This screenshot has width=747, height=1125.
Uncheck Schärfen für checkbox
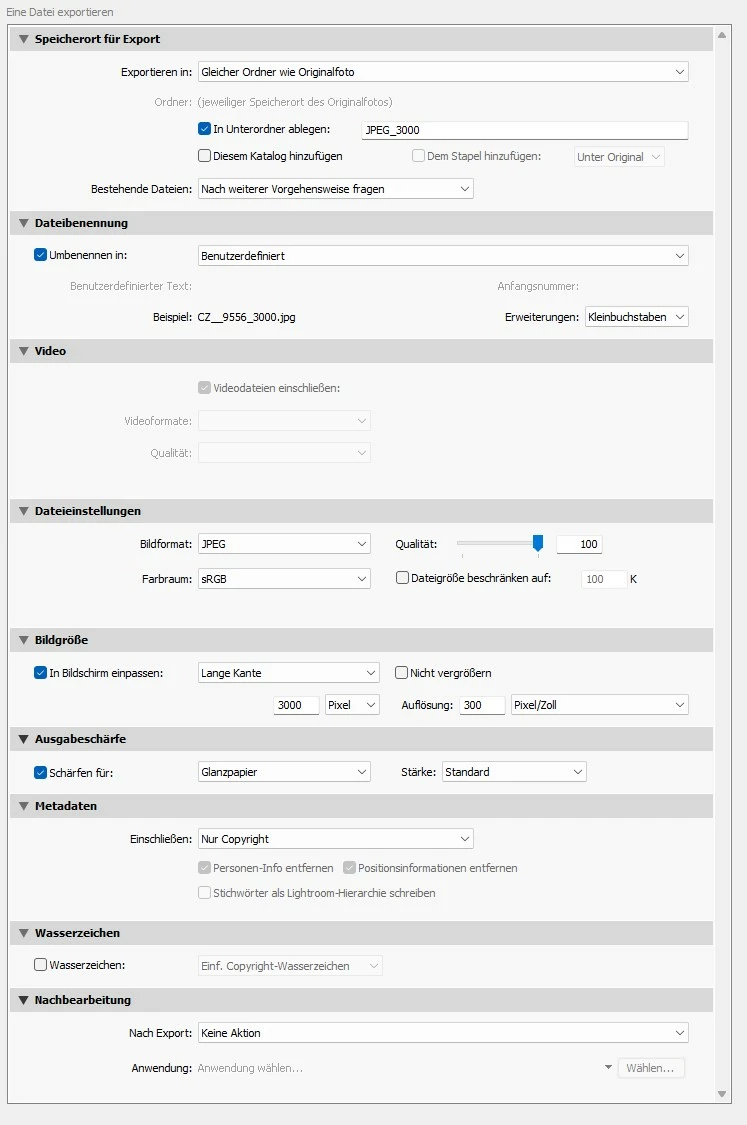point(41,773)
